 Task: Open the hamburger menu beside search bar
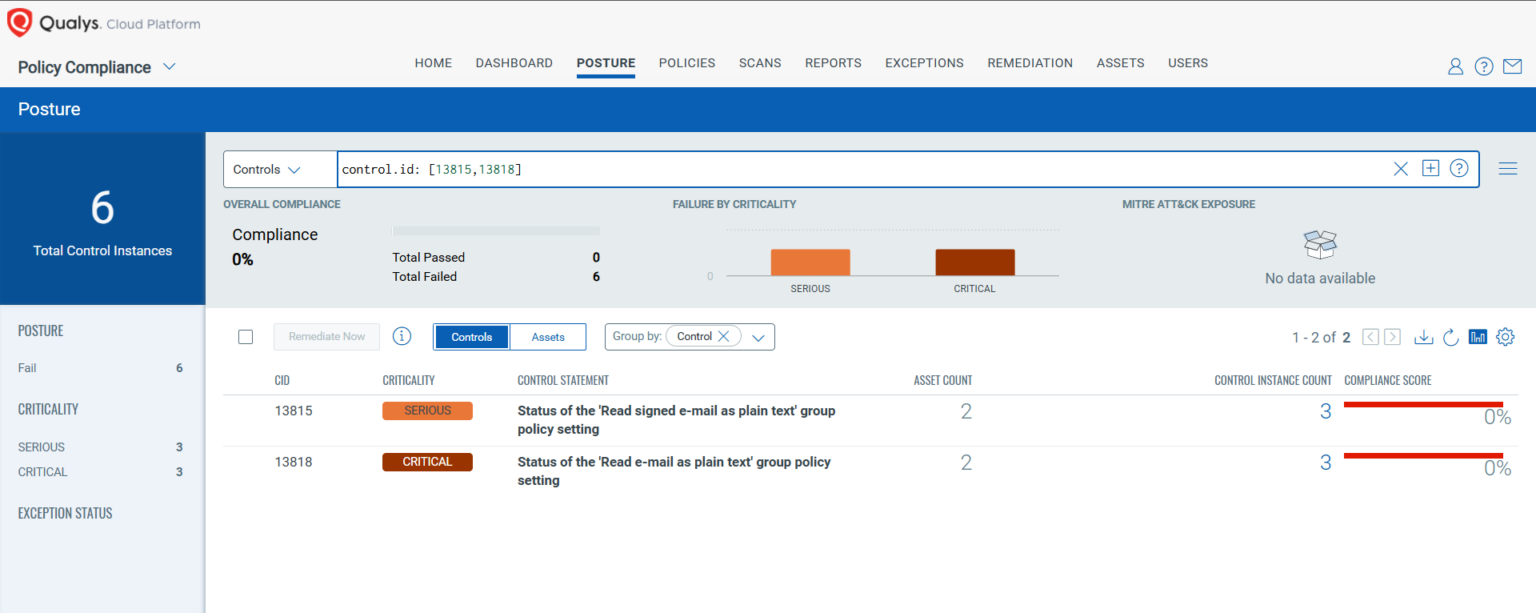coord(1508,169)
